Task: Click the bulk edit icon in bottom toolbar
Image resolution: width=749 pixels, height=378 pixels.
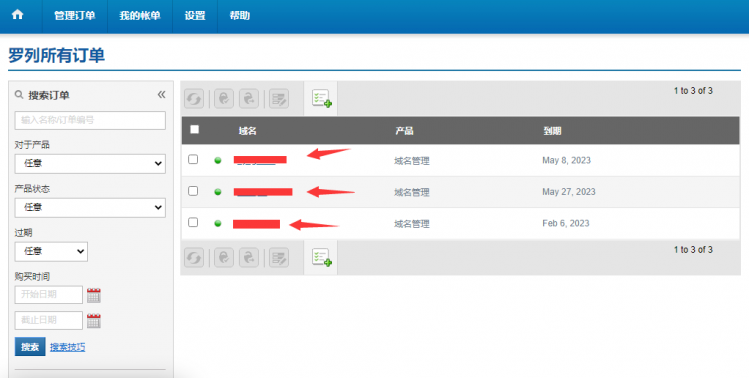Action: (x=279, y=258)
